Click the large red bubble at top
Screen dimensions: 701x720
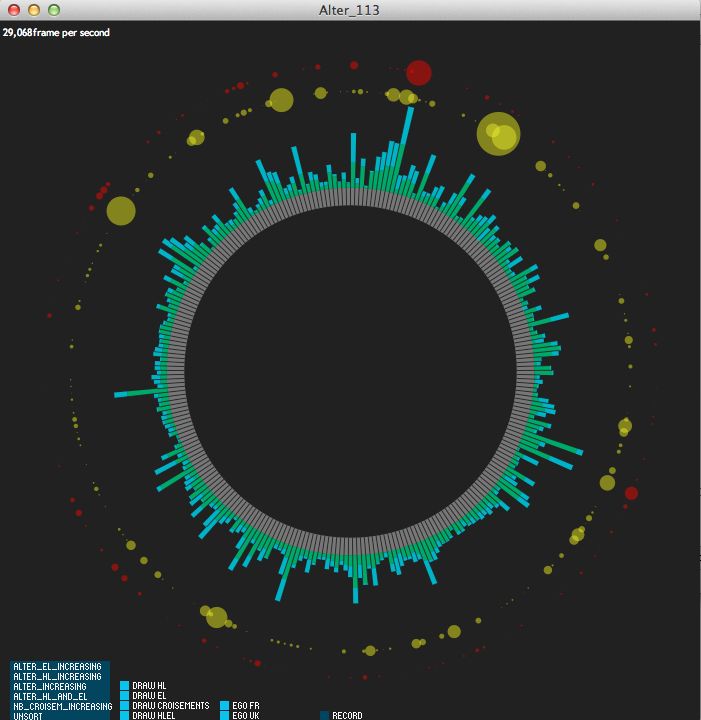click(x=418, y=73)
